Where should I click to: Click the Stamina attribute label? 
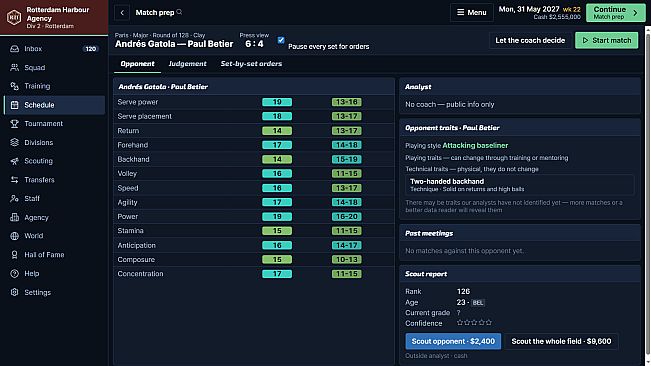click(130, 231)
